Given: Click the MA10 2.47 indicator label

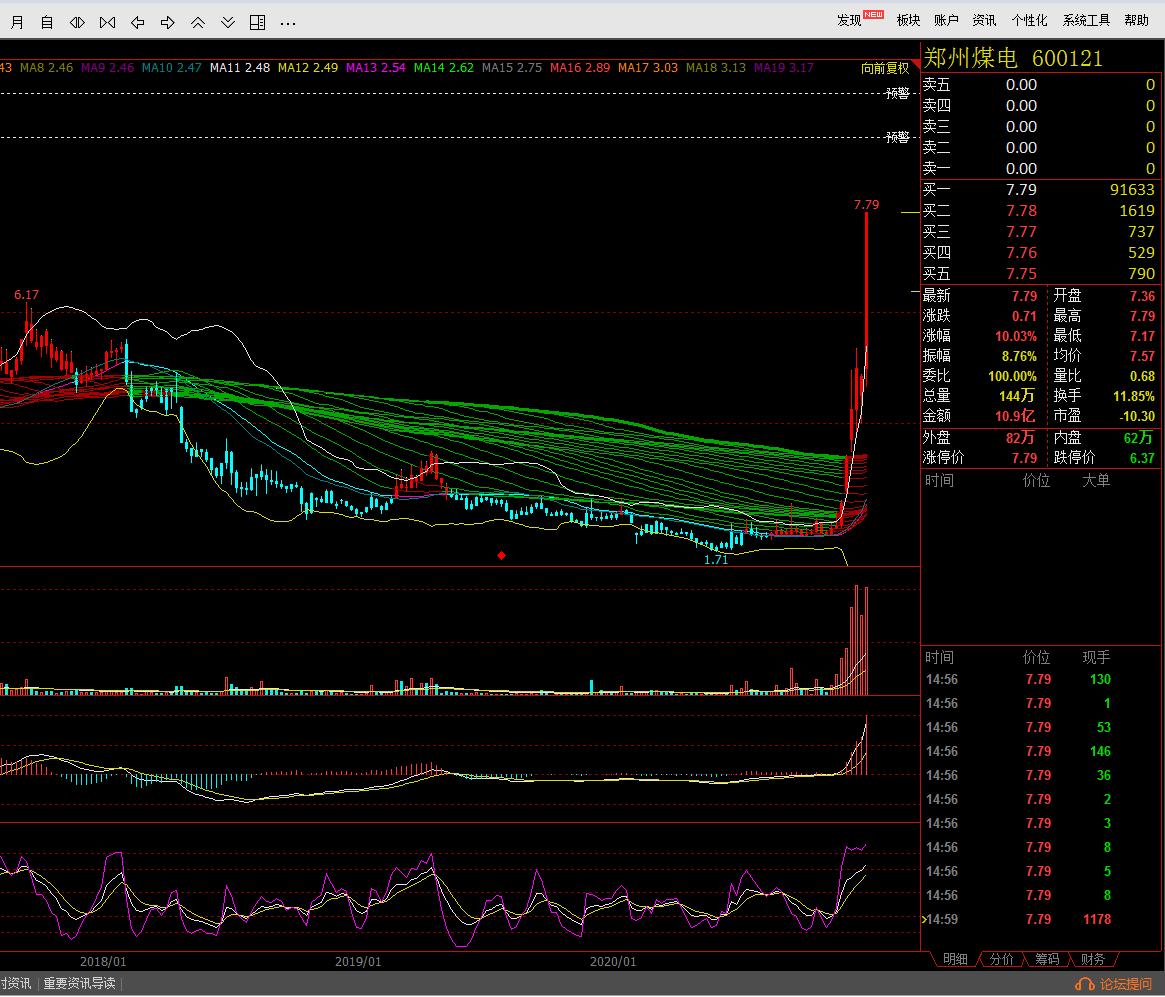Looking at the screenshot, I should tap(172, 68).
